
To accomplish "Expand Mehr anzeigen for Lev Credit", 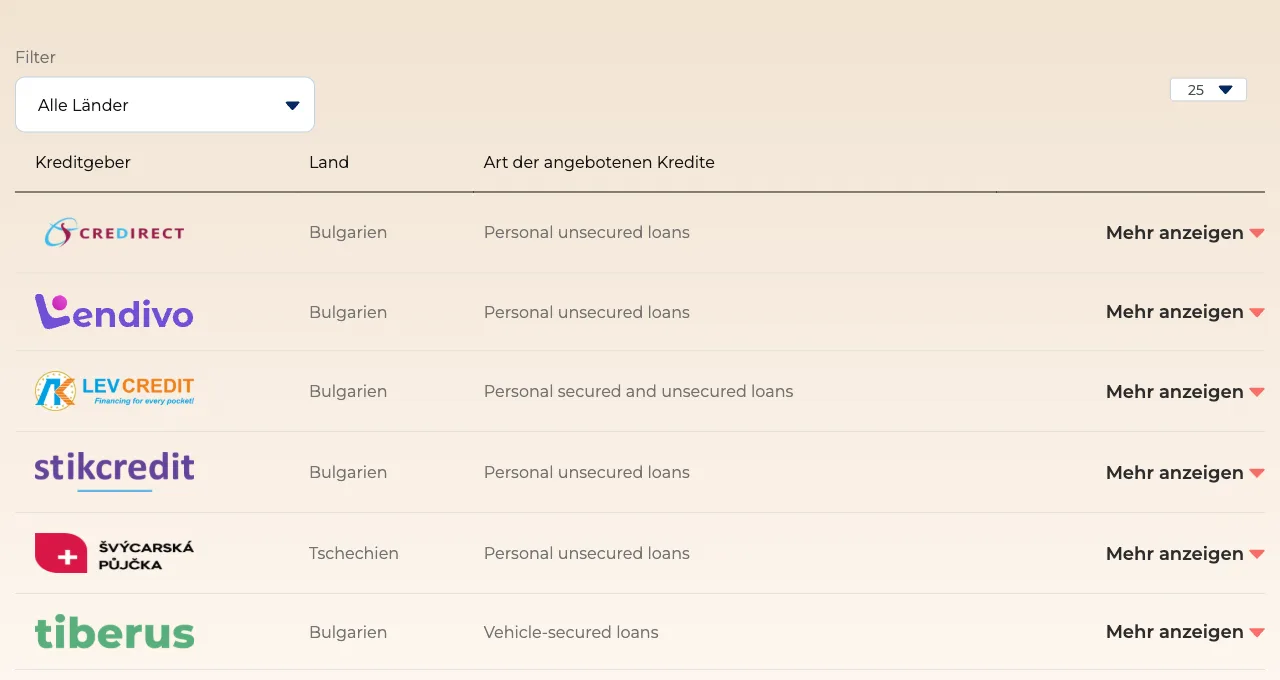I will click(1185, 392).
